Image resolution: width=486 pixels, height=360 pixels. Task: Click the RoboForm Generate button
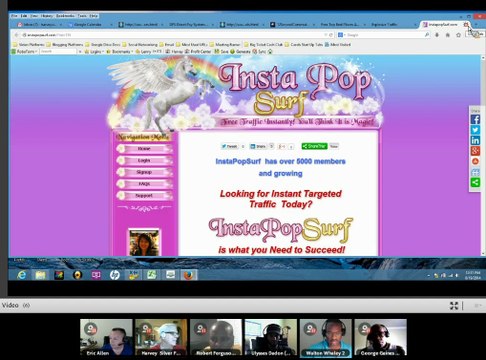click(x=240, y=51)
